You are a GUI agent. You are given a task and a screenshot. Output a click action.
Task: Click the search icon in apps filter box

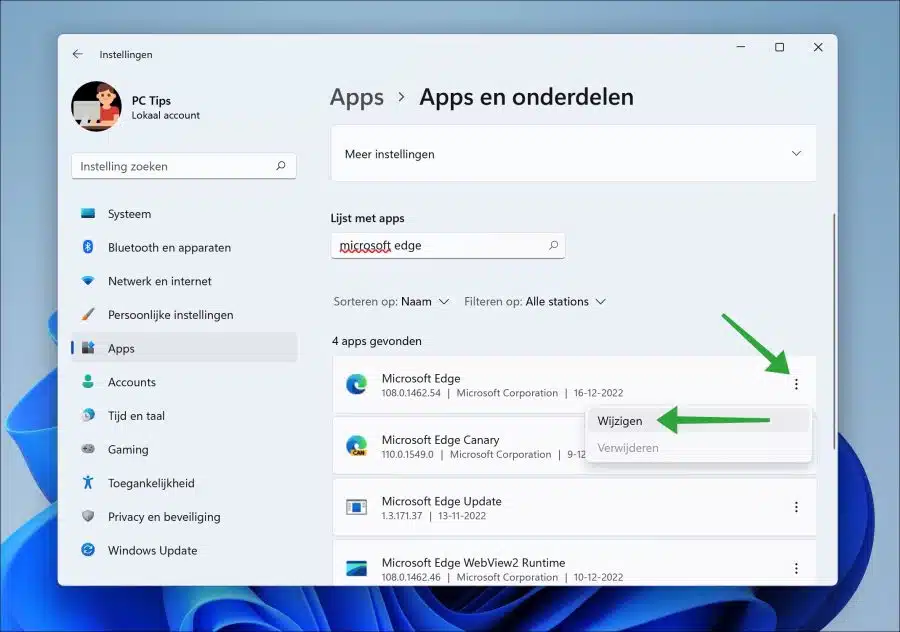click(x=553, y=245)
